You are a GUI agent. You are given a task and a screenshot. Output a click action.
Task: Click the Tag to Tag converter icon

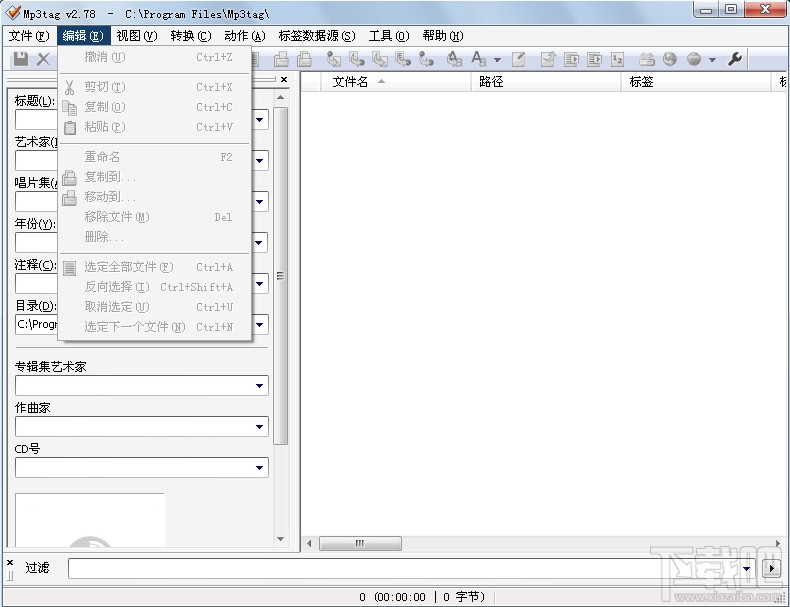click(426, 59)
